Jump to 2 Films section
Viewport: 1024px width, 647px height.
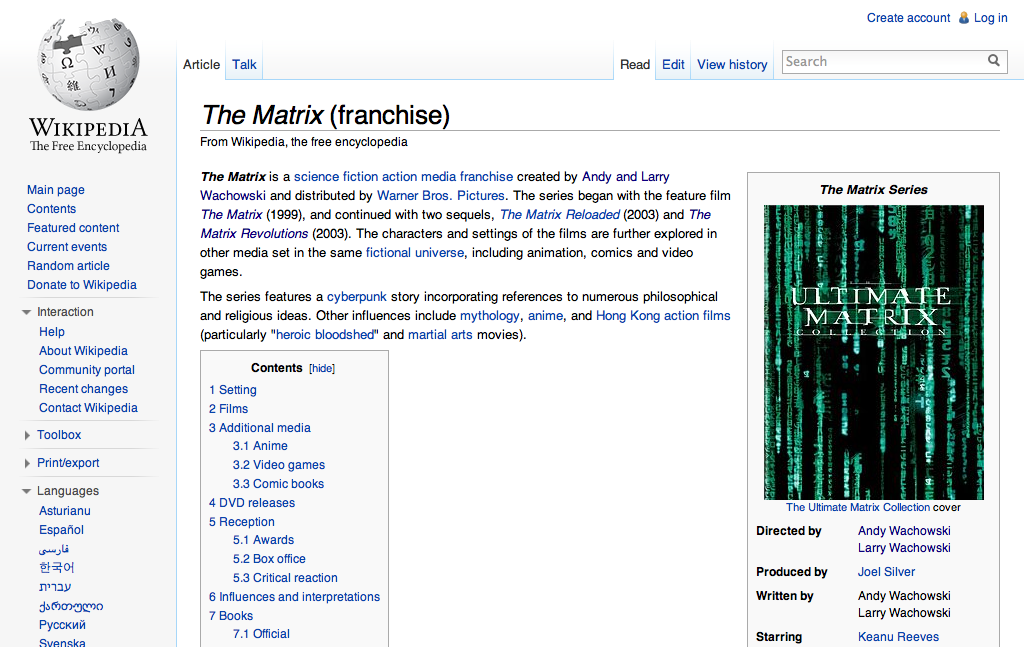pos(229,409)
